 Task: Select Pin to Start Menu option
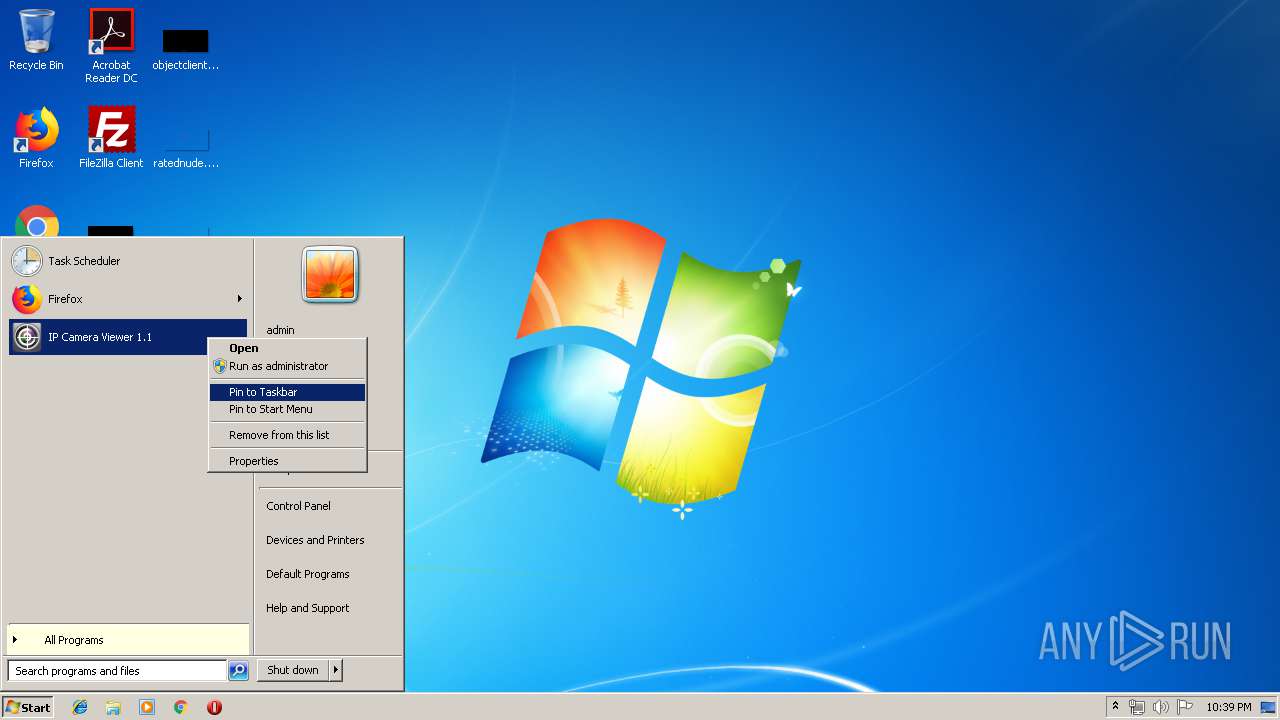click(x=287, y=409)
